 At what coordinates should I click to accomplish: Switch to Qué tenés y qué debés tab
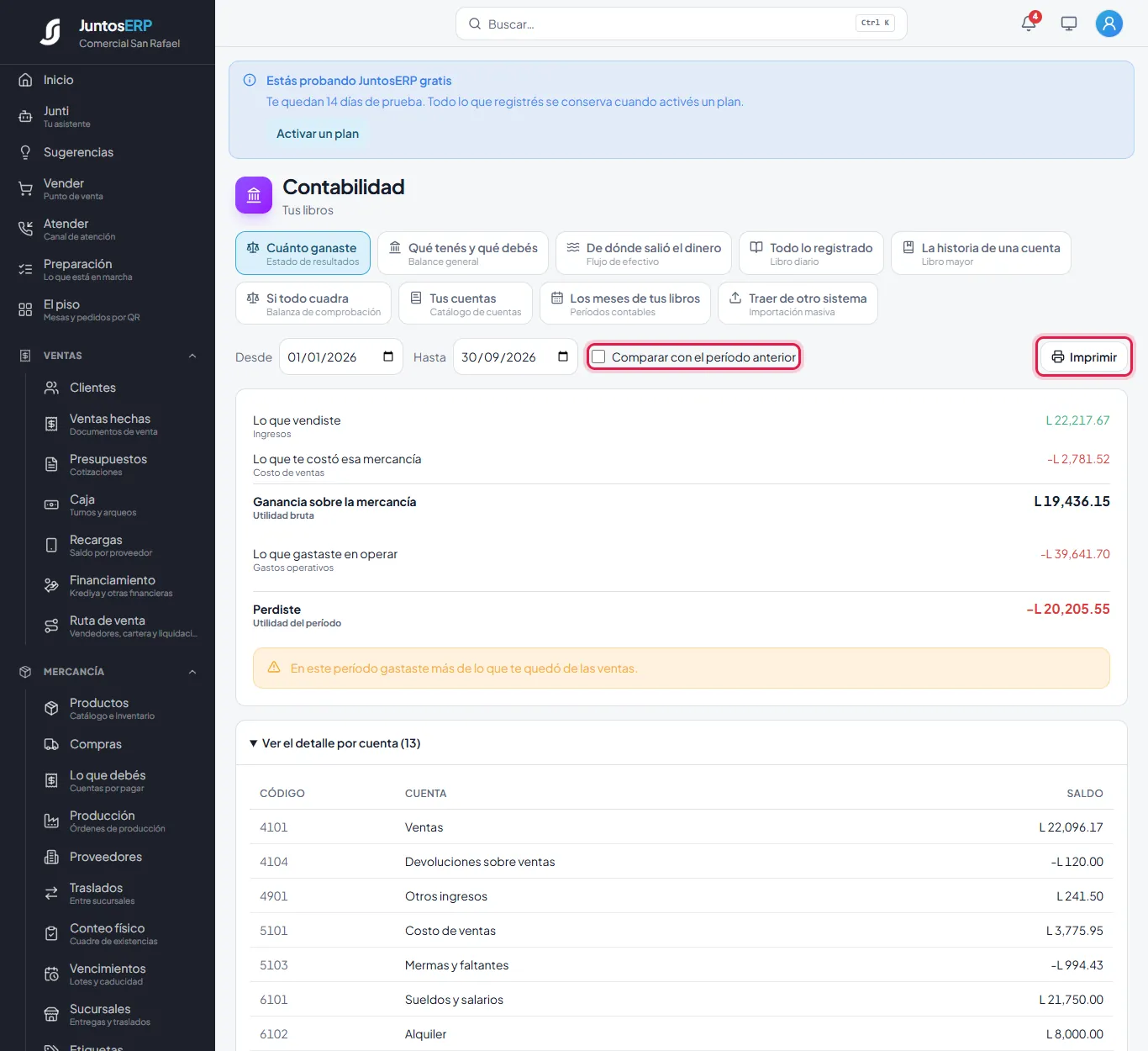point(463,253)
